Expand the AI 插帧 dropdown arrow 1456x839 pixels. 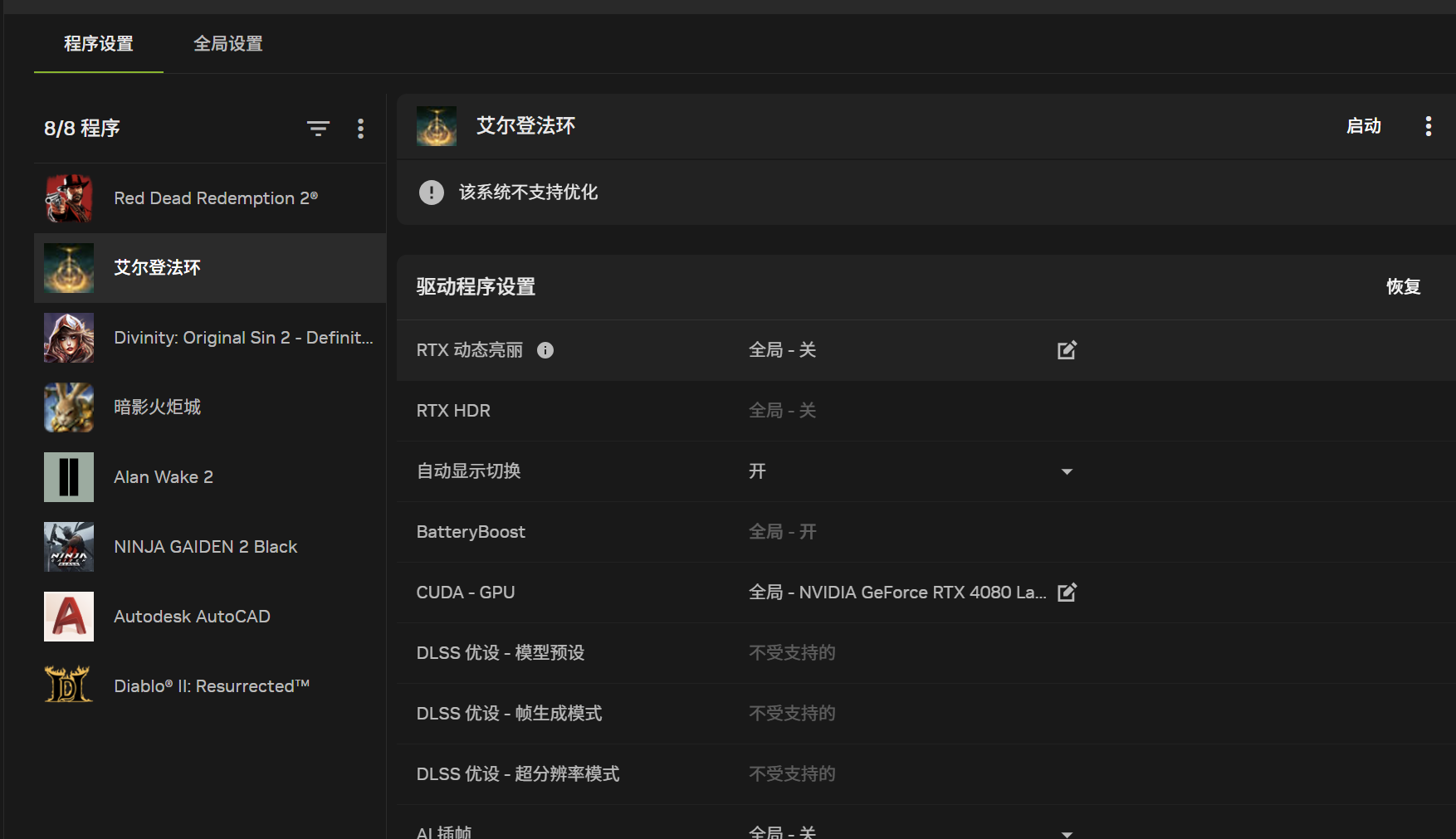[x=1067, y=832]
